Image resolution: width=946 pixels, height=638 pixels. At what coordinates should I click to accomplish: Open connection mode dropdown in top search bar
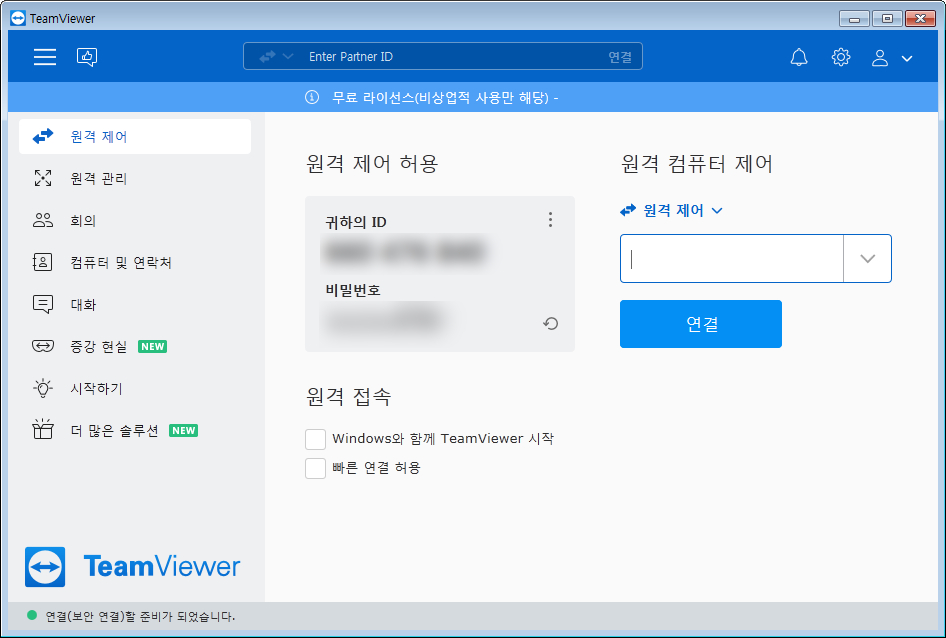click(x=276, y=57)
